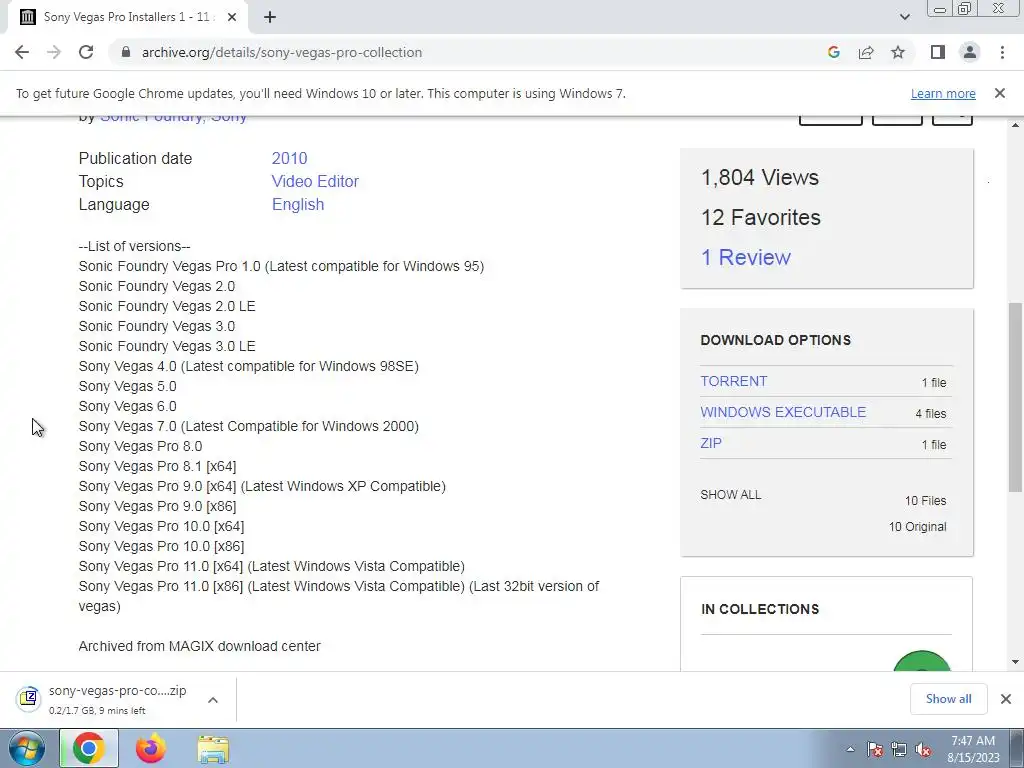Viewport: 1024px width, 768px height.
Task: Dismiss the Chrome update notification bar
Action: (999, 93)
